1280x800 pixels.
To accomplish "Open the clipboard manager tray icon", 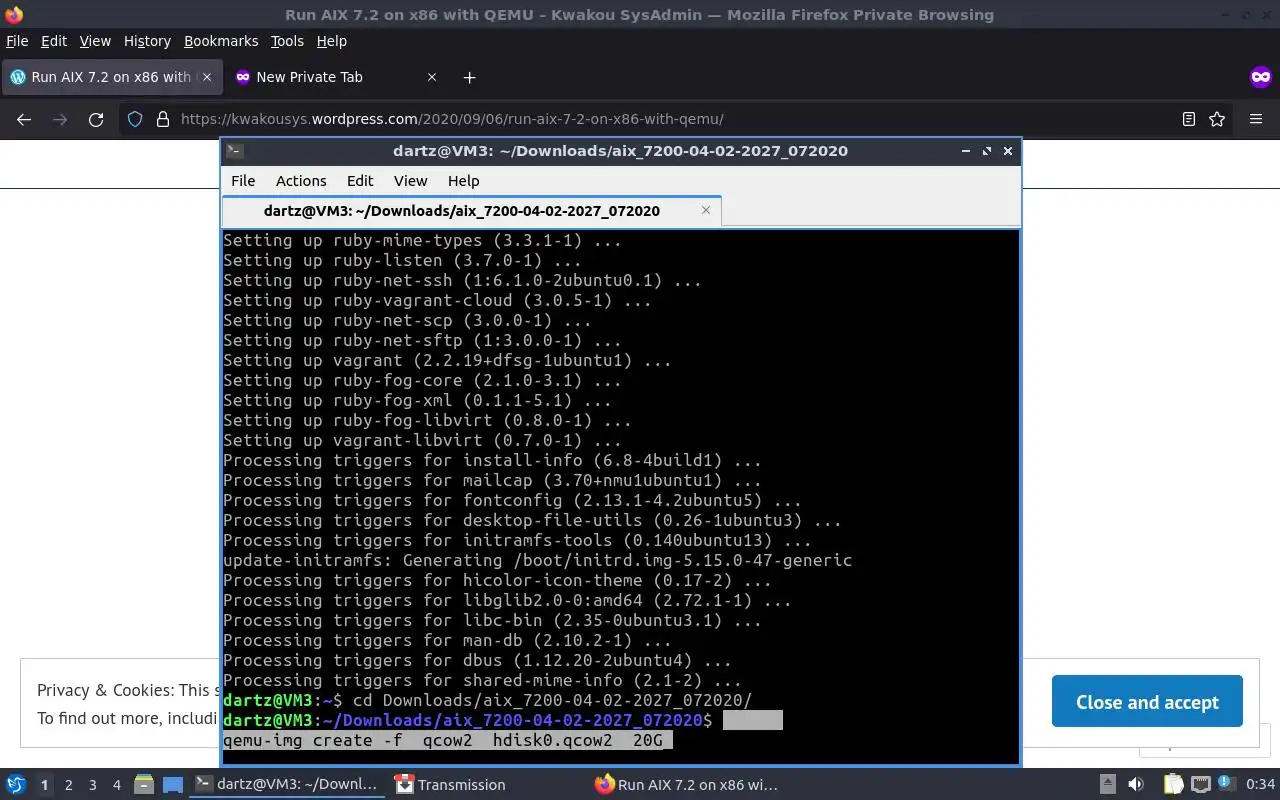I will 1173,785.
